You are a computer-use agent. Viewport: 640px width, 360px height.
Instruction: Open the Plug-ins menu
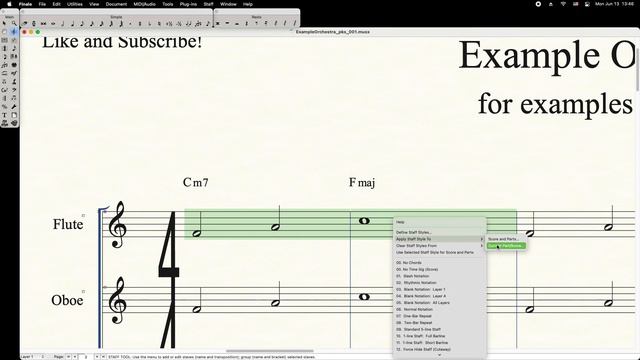tap(188, 4)
